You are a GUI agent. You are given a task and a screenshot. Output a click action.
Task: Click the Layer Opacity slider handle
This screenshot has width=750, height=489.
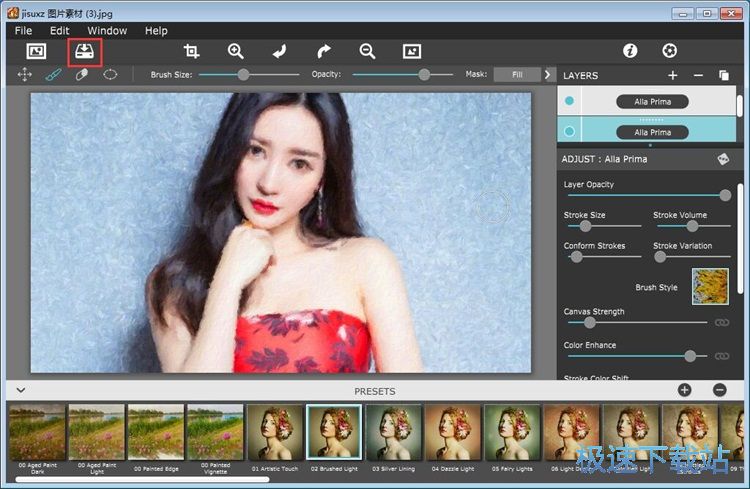725,196
